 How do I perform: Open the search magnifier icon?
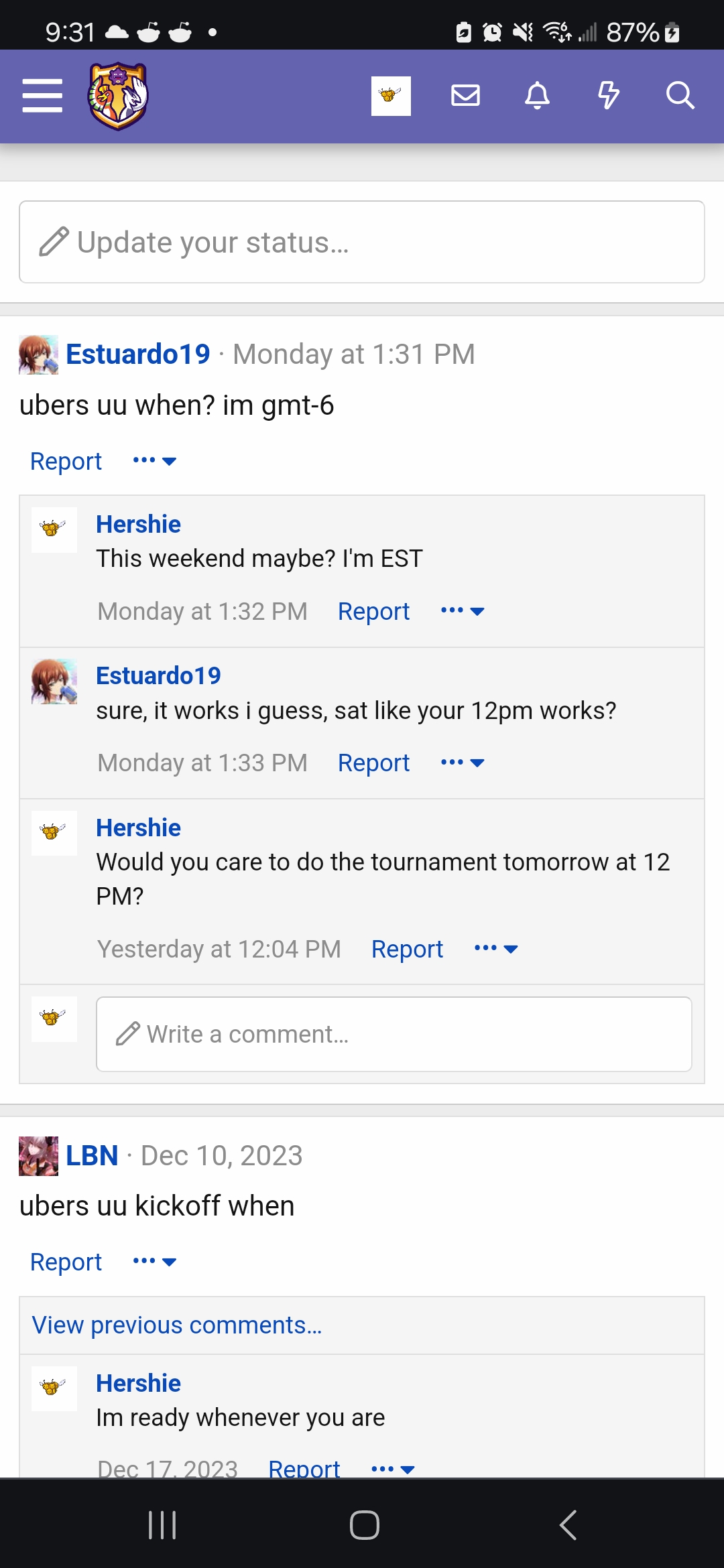pyautogui.click(x=680, y=95)
